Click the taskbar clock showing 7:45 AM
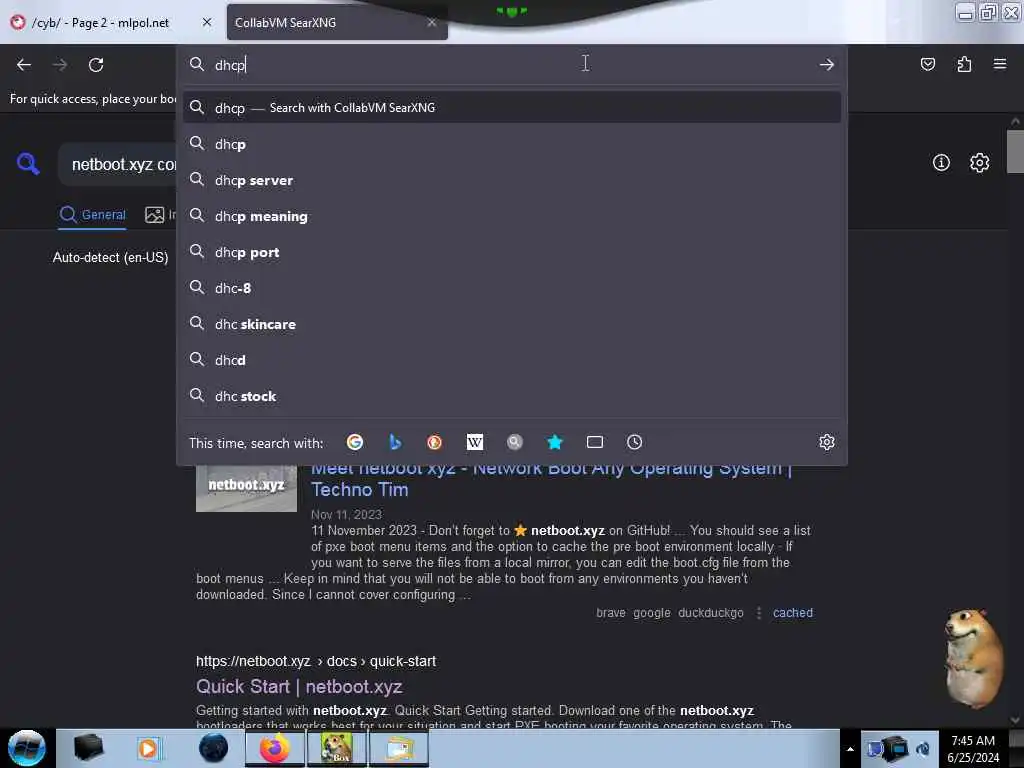Image resolution: width=1024 pixels, height=768 pixels. 972,748
